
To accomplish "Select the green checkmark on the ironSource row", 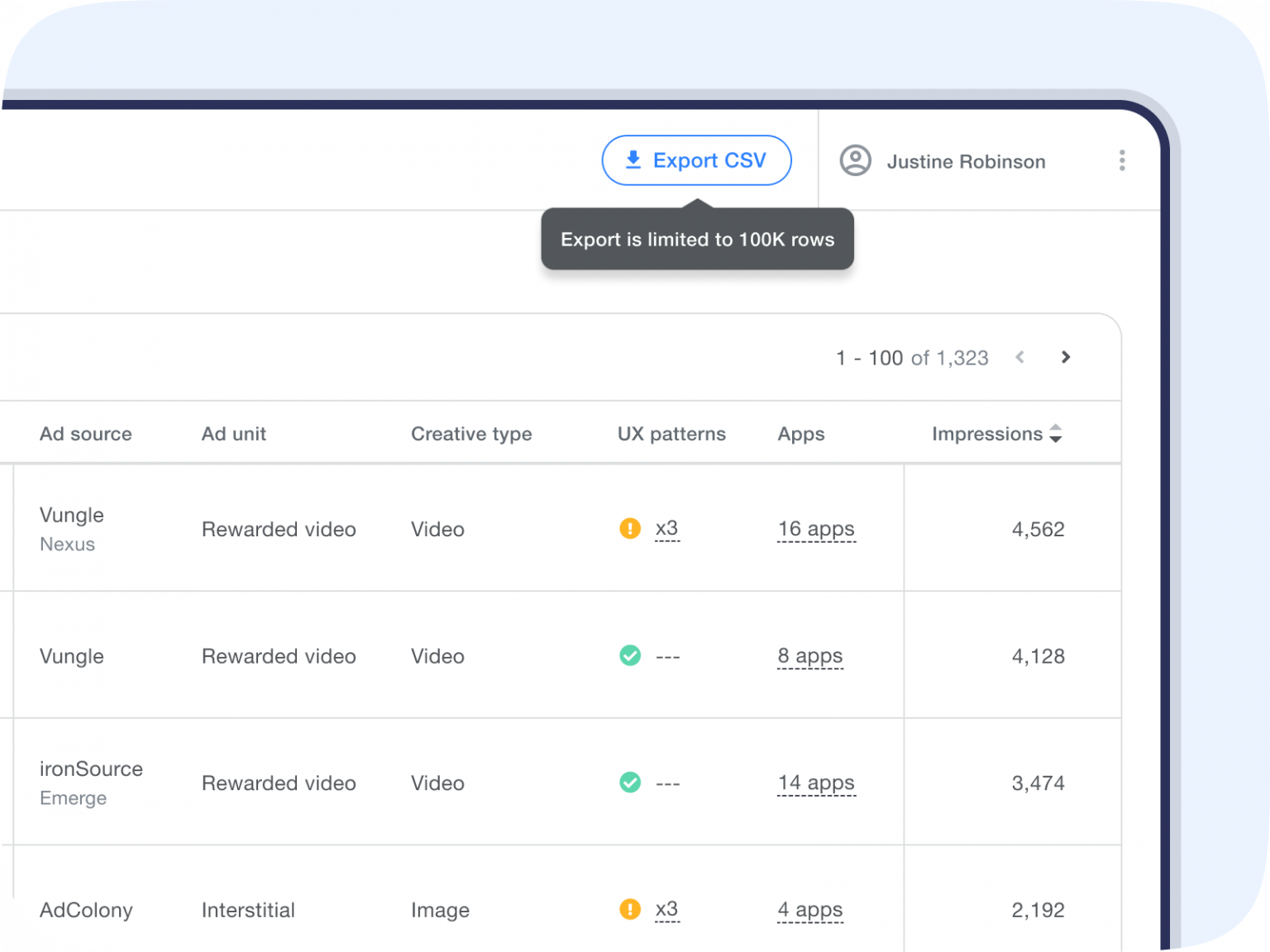I will (630, 783).
